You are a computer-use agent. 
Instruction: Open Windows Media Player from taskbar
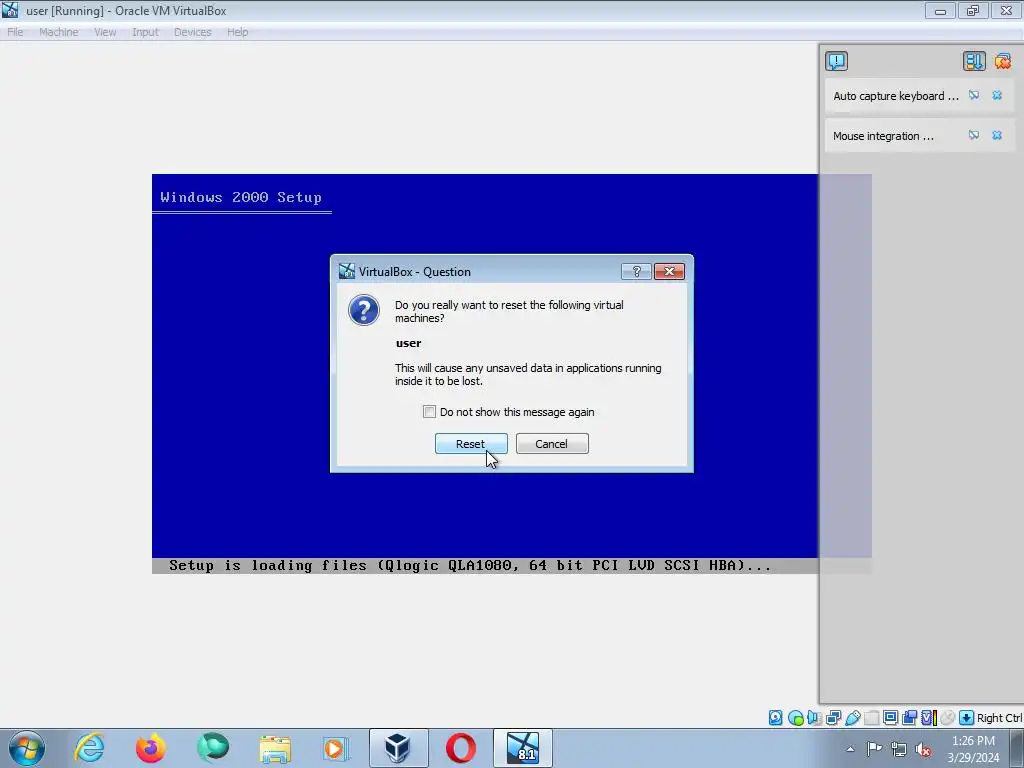point(336,748)
